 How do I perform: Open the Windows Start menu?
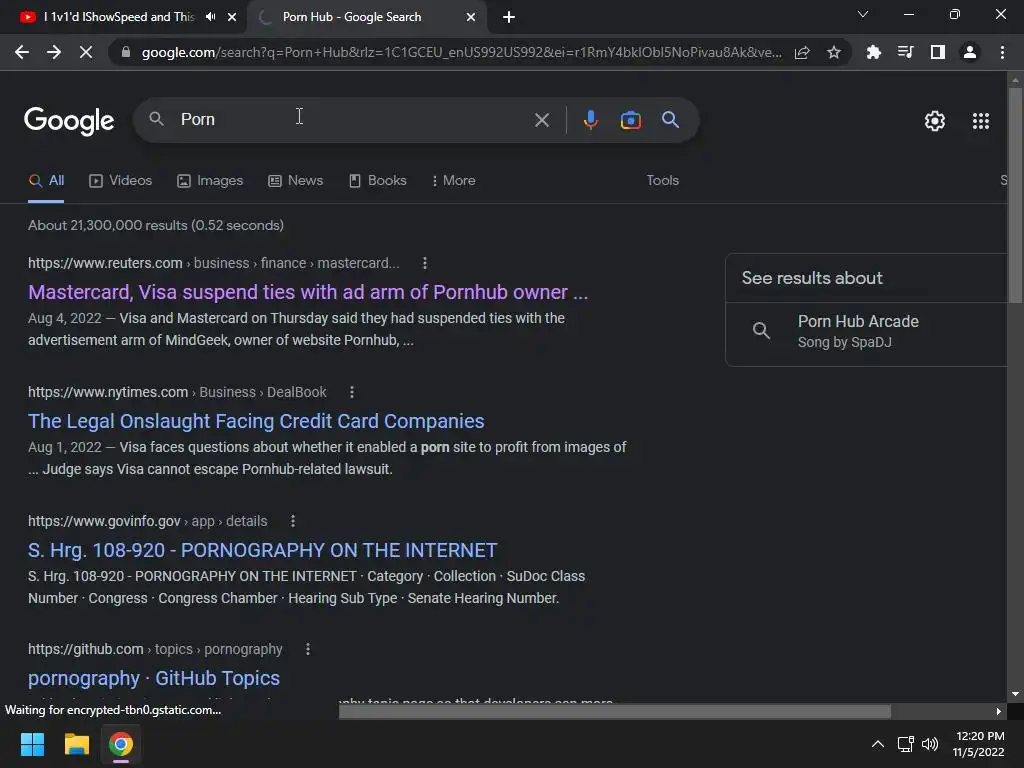32,744
